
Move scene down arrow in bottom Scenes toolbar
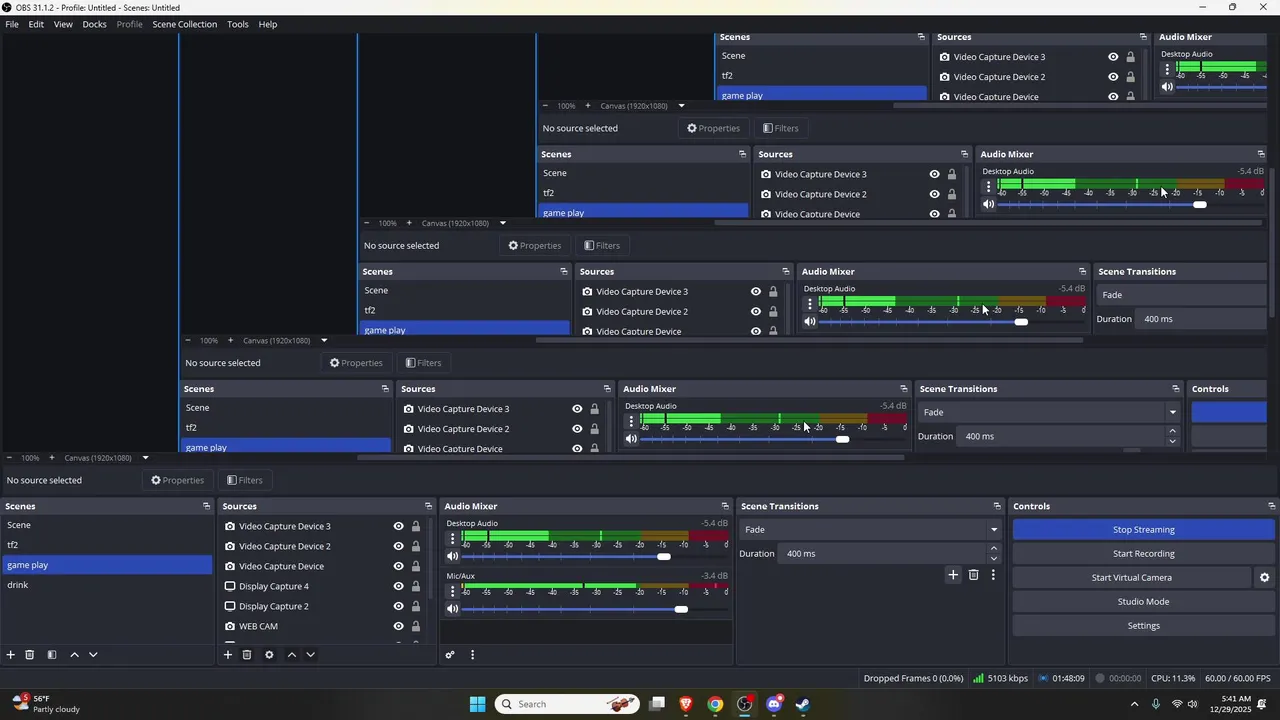(x=93, y=655)
